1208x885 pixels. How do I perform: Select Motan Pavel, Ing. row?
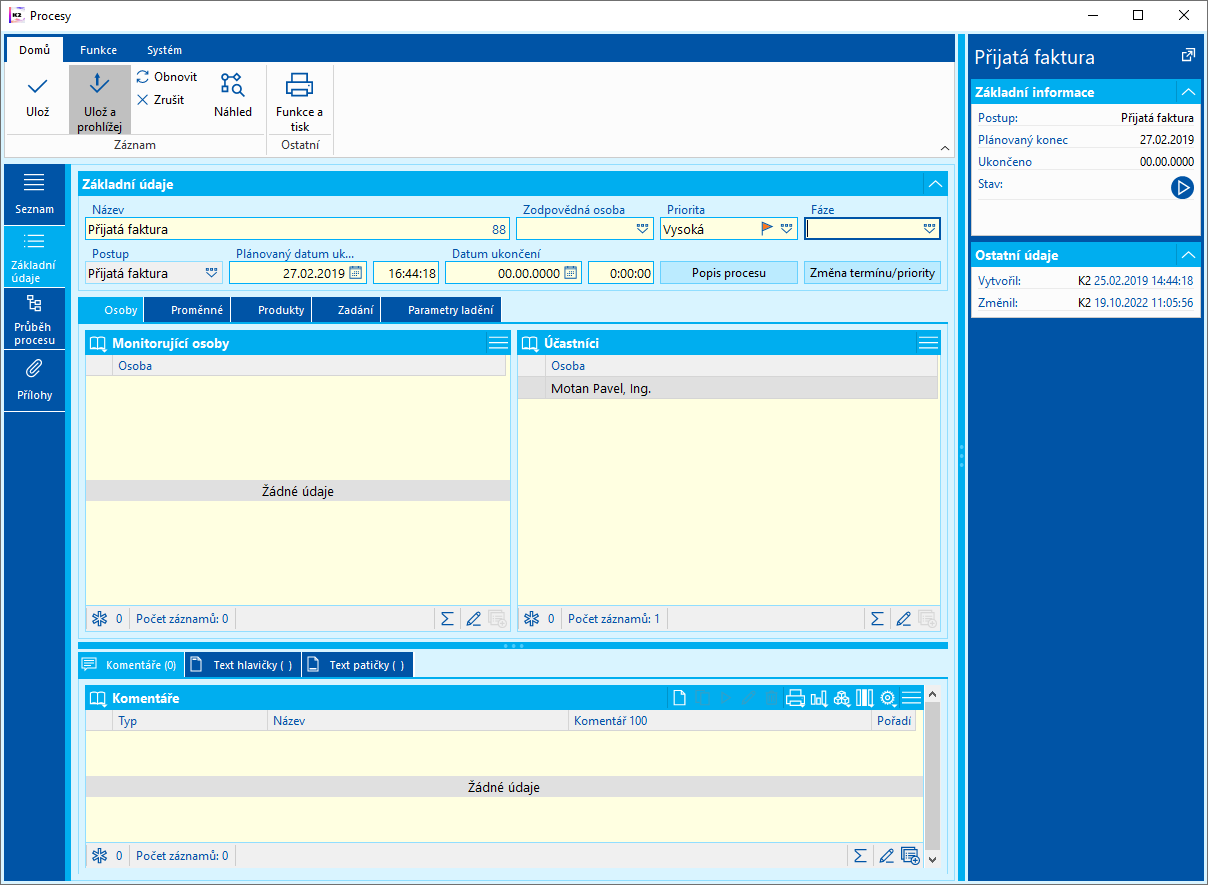click(728, 388)
